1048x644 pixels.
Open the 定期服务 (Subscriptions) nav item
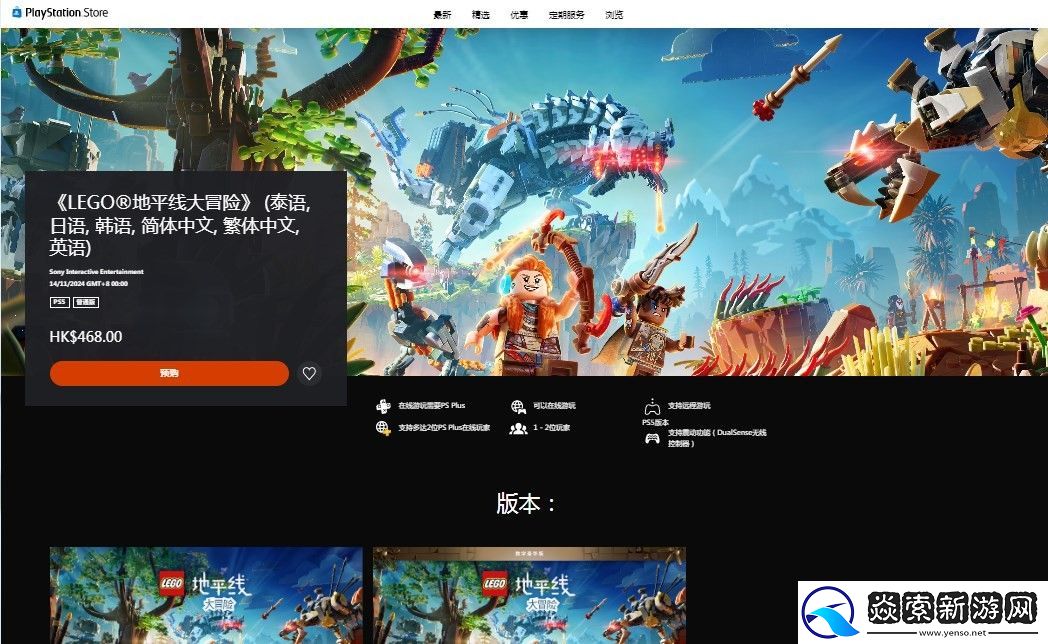[x=567, y=14]
